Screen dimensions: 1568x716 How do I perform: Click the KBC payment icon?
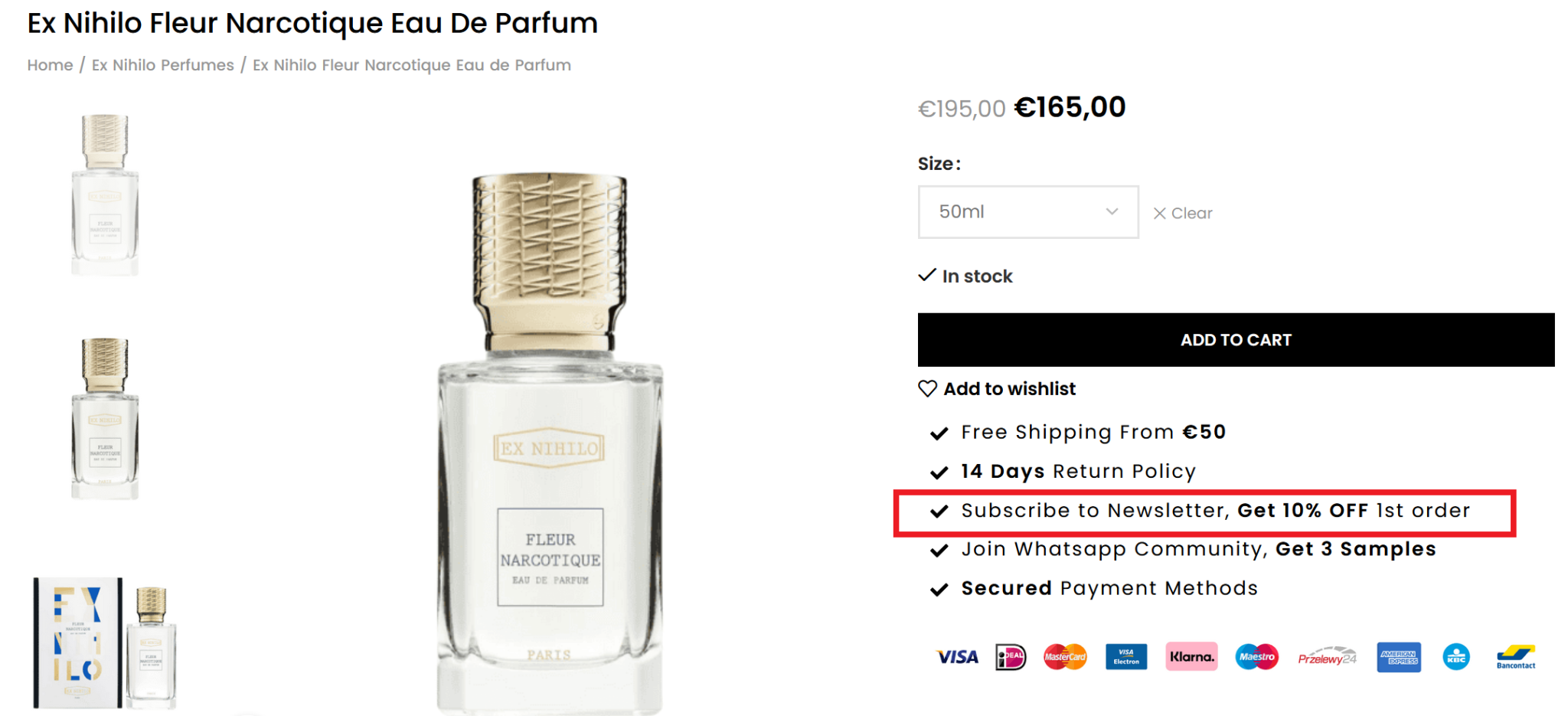pyautogui.click(x=1455, y=657)
